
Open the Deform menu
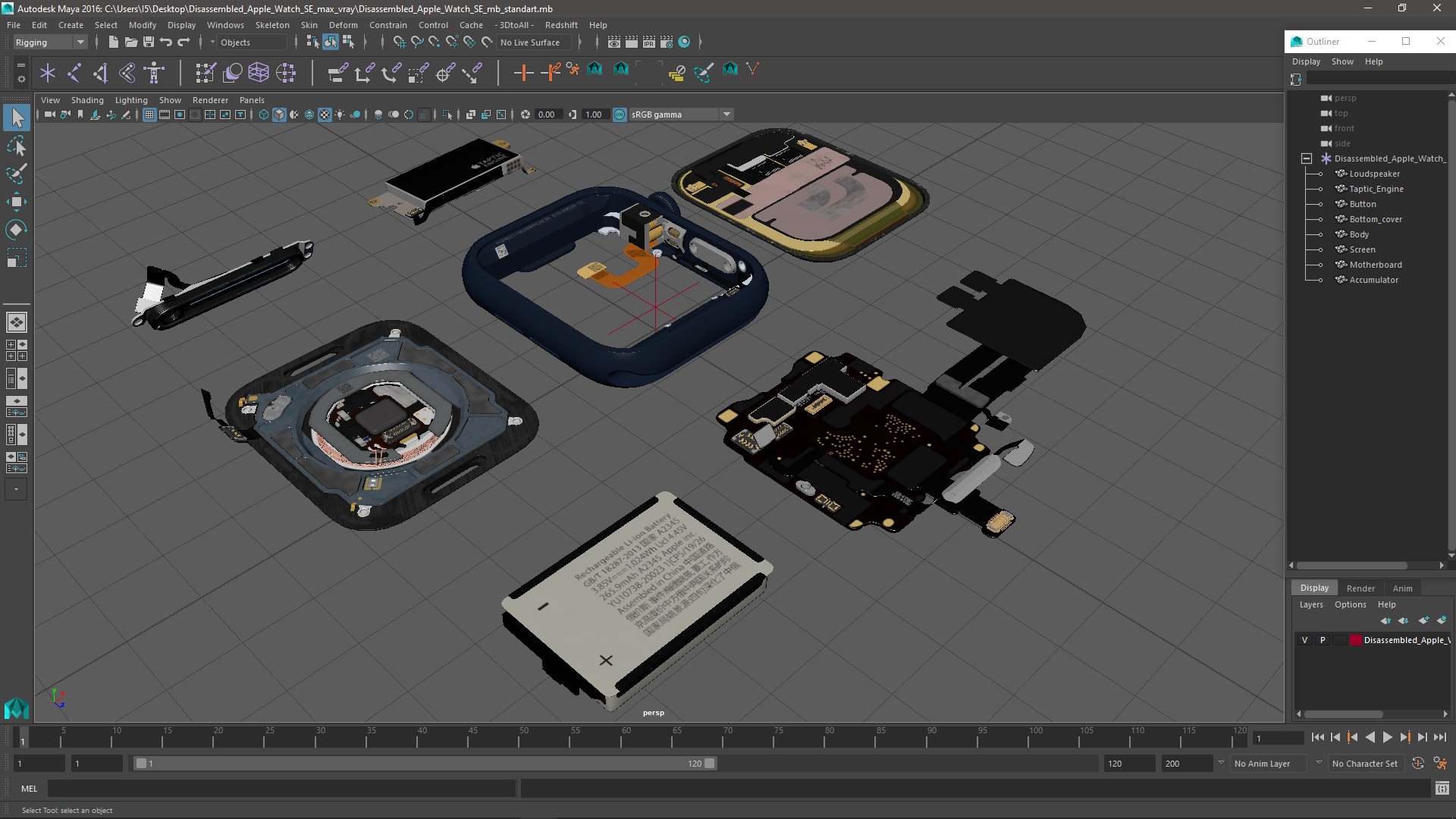pyautogui.click(x=343, y=25)
